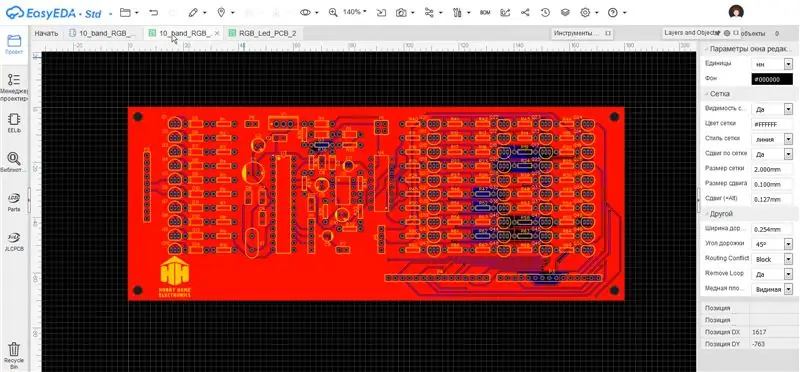Click the black Фон color swatch
This screenshot has width=800, height=372.
[x=772, y=80]
